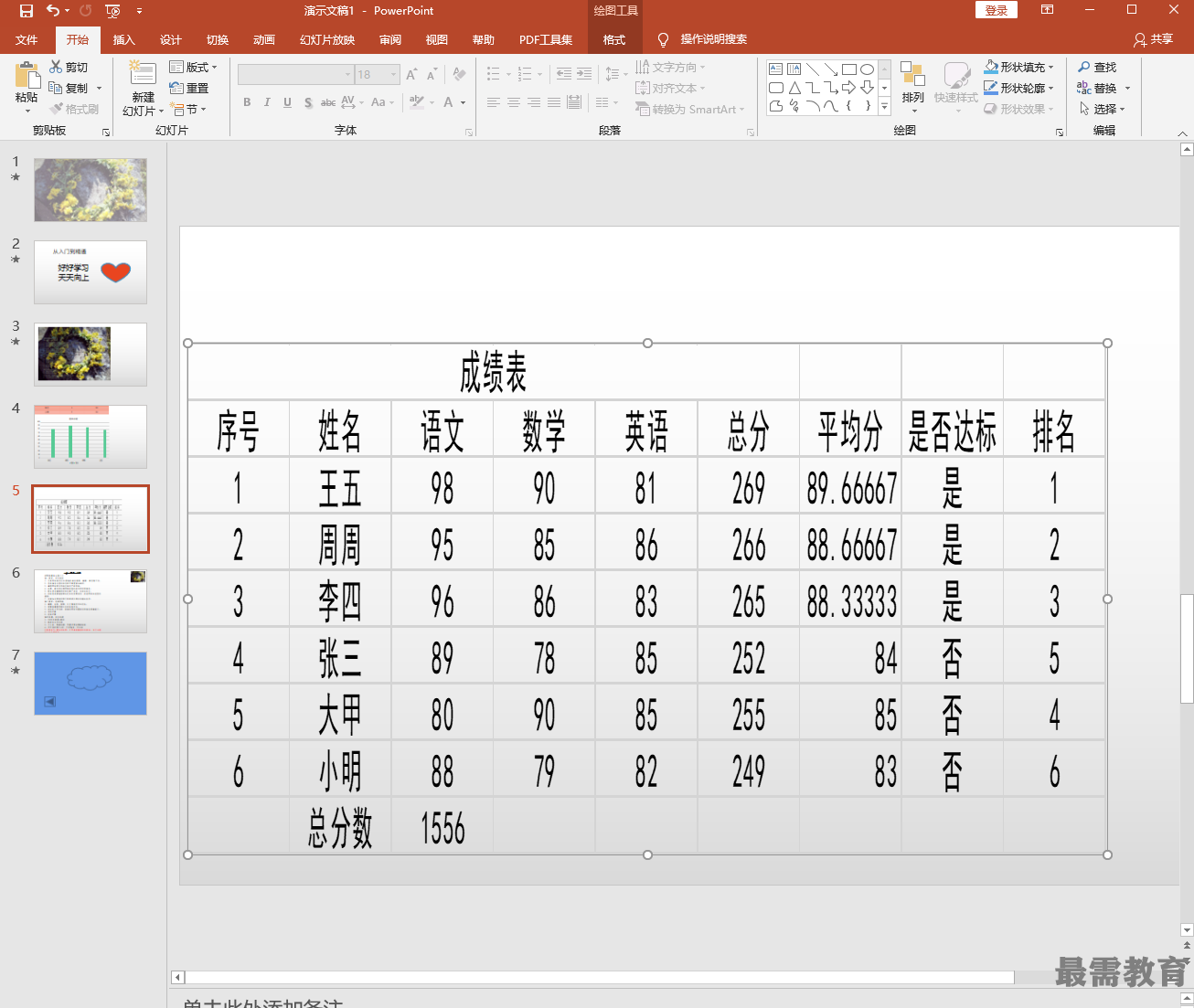Click the table cell containing 王五
The image size is (1194, 1008).
pyautogui.click(x=340, y=485)
